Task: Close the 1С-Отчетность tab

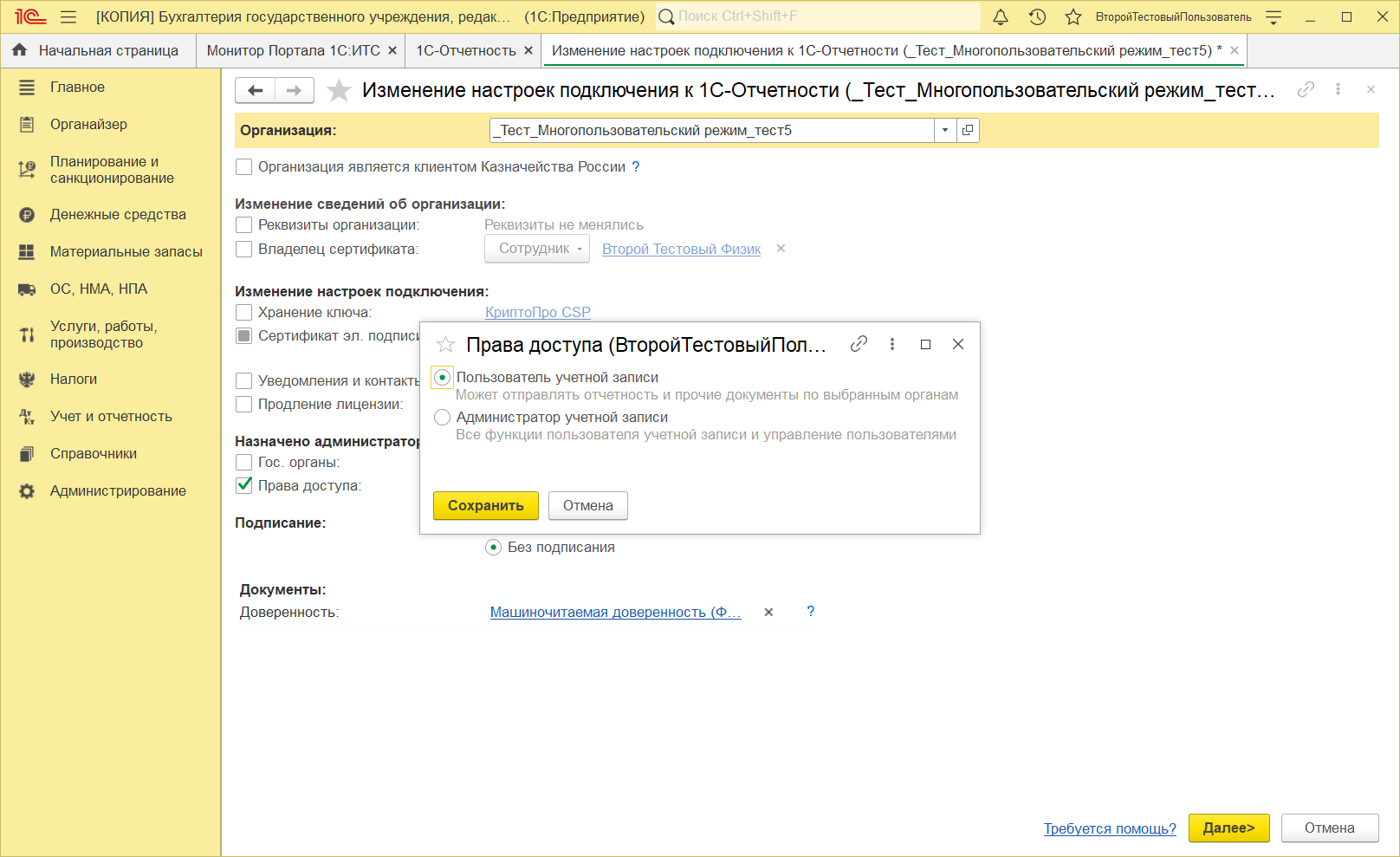Action: click(x=528, y=51)
